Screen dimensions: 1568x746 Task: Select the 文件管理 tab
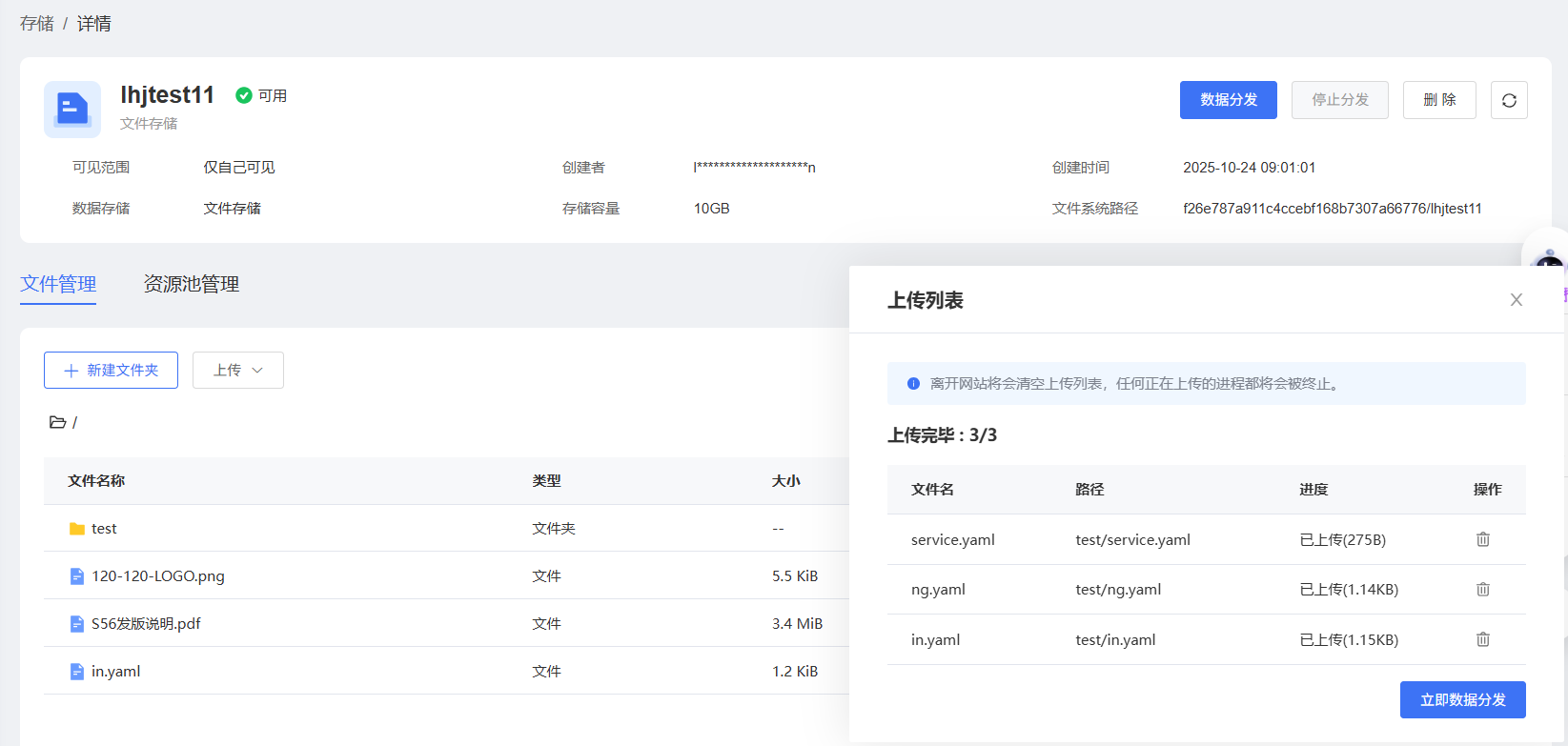(x=58, y=284)
